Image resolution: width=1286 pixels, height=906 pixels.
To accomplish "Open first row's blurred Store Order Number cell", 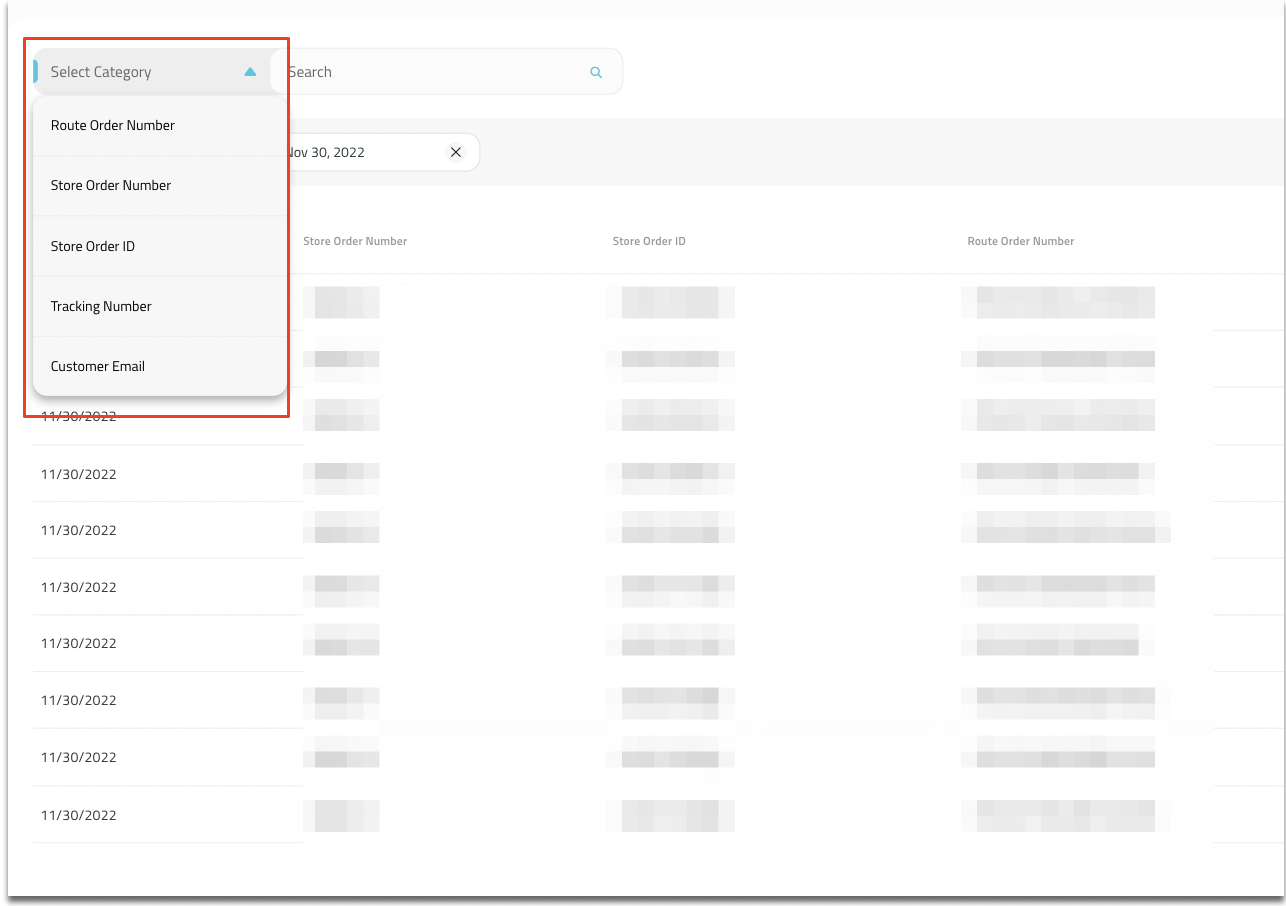I will pos(341,302).
